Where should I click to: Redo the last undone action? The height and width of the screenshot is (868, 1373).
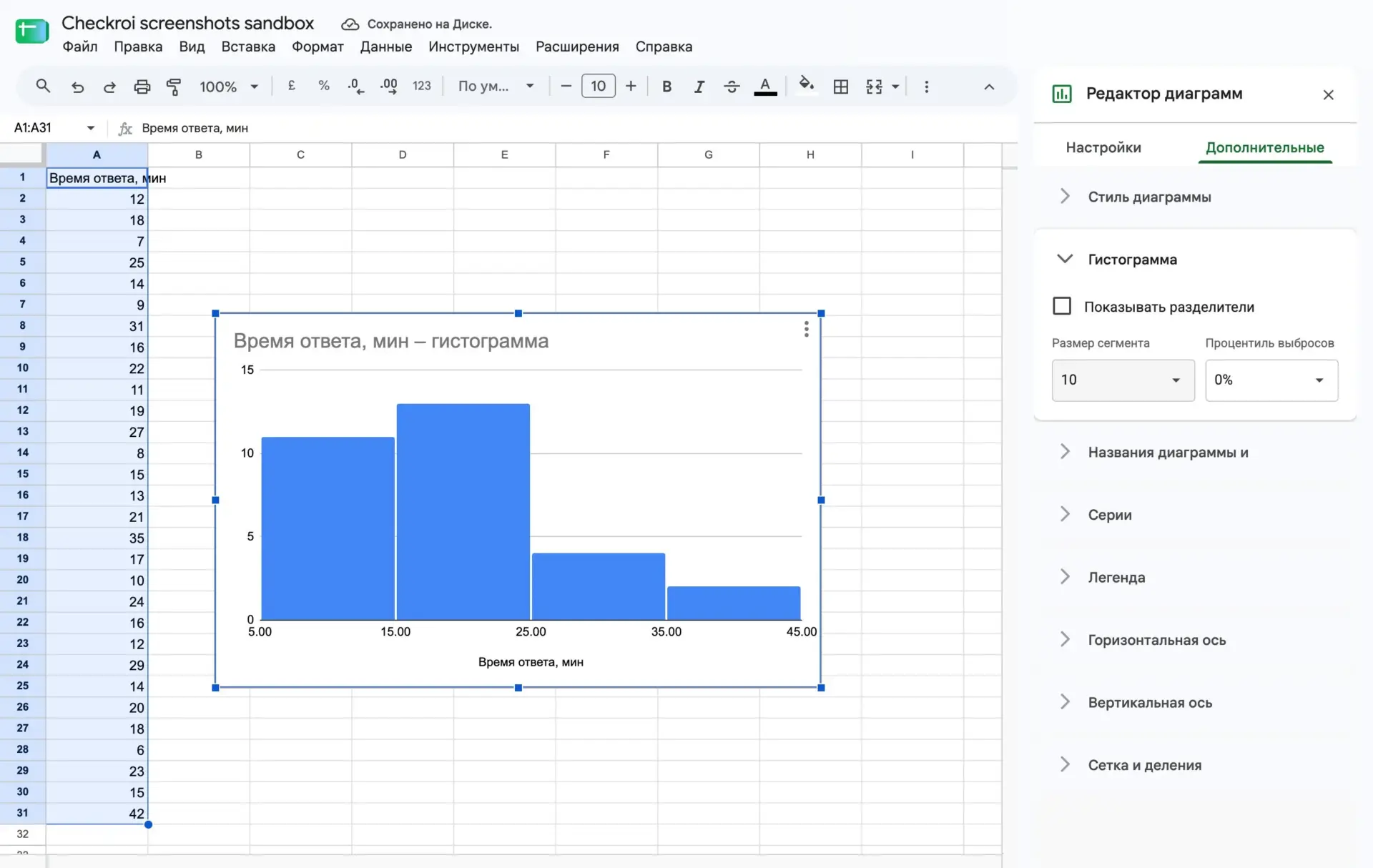tap(109, 87)
